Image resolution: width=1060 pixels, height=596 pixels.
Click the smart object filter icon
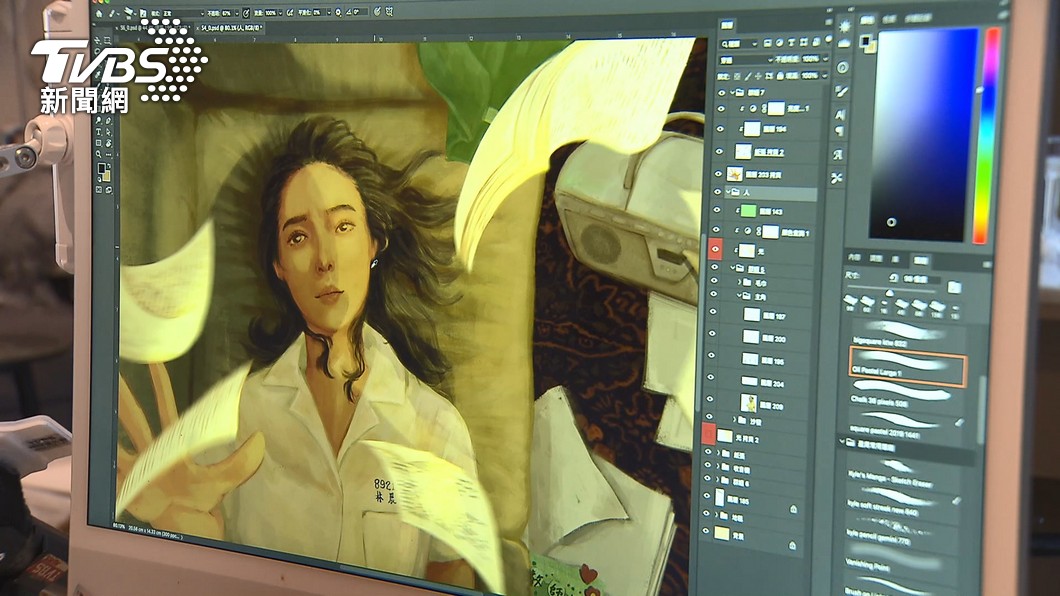tap(815, 43)
